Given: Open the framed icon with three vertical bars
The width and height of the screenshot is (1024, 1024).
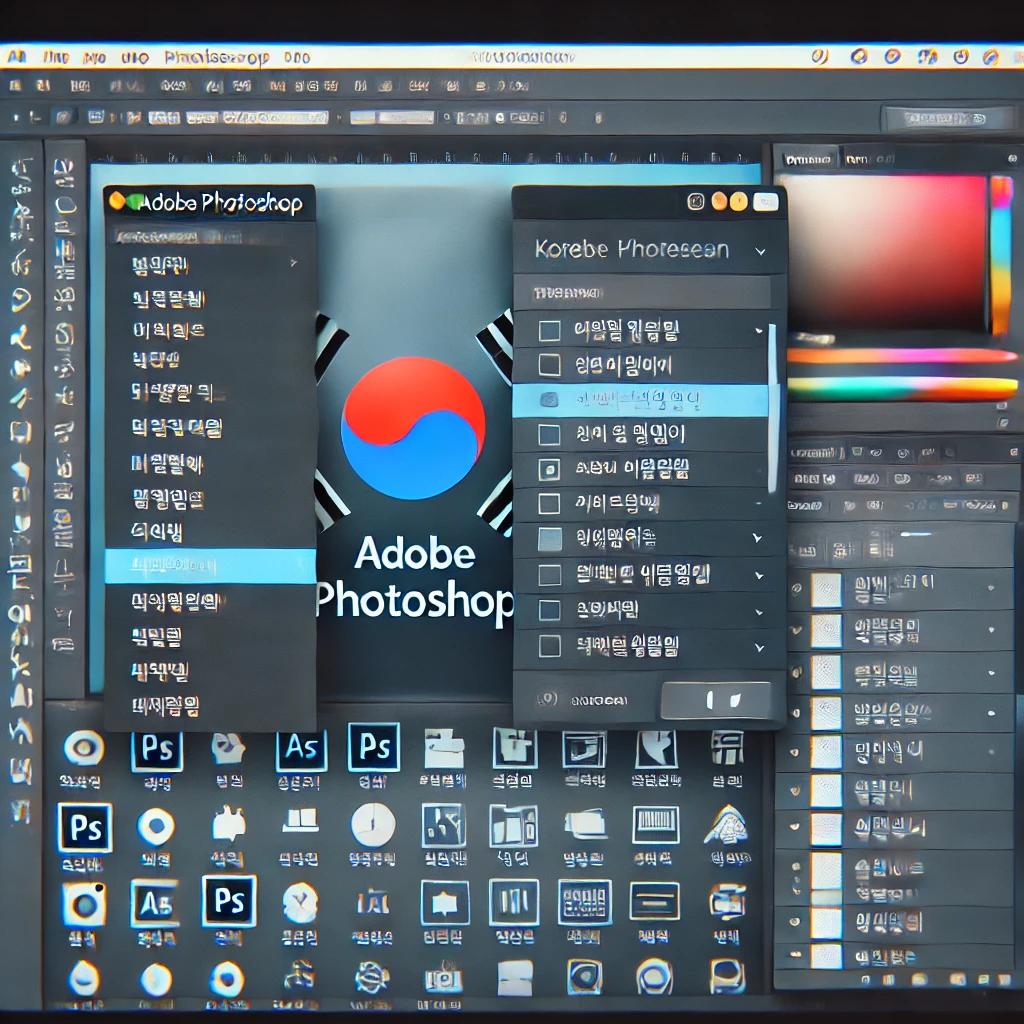Looking at the screenshot, I should 514,902.
